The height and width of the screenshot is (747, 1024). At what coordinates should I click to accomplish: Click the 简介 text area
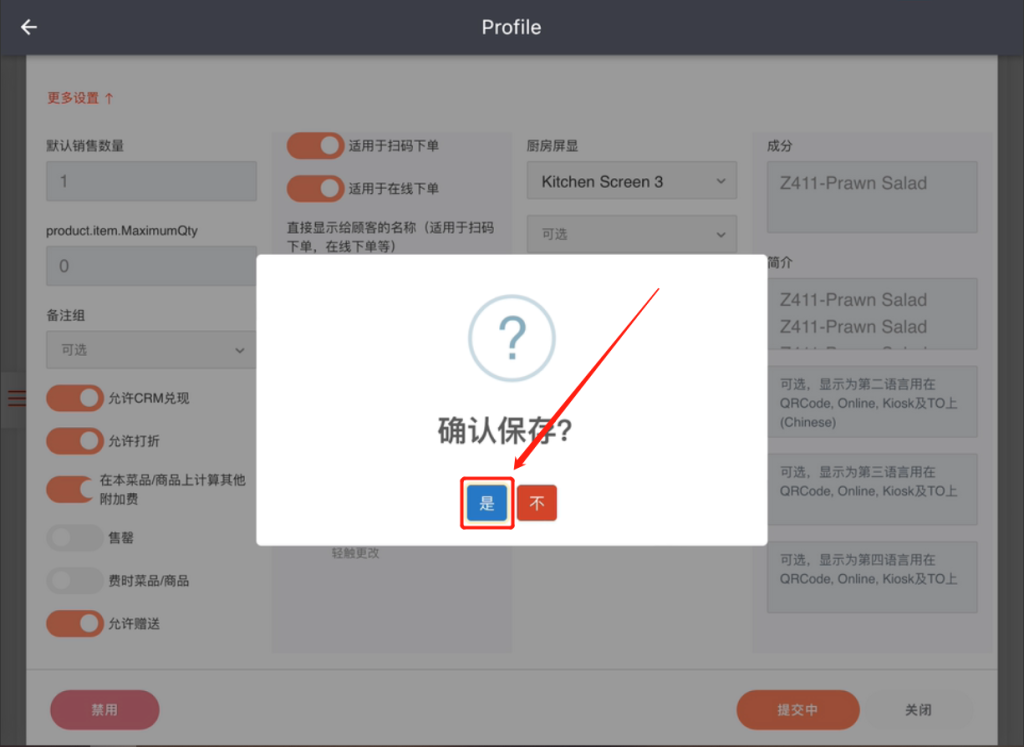(872, 314)
